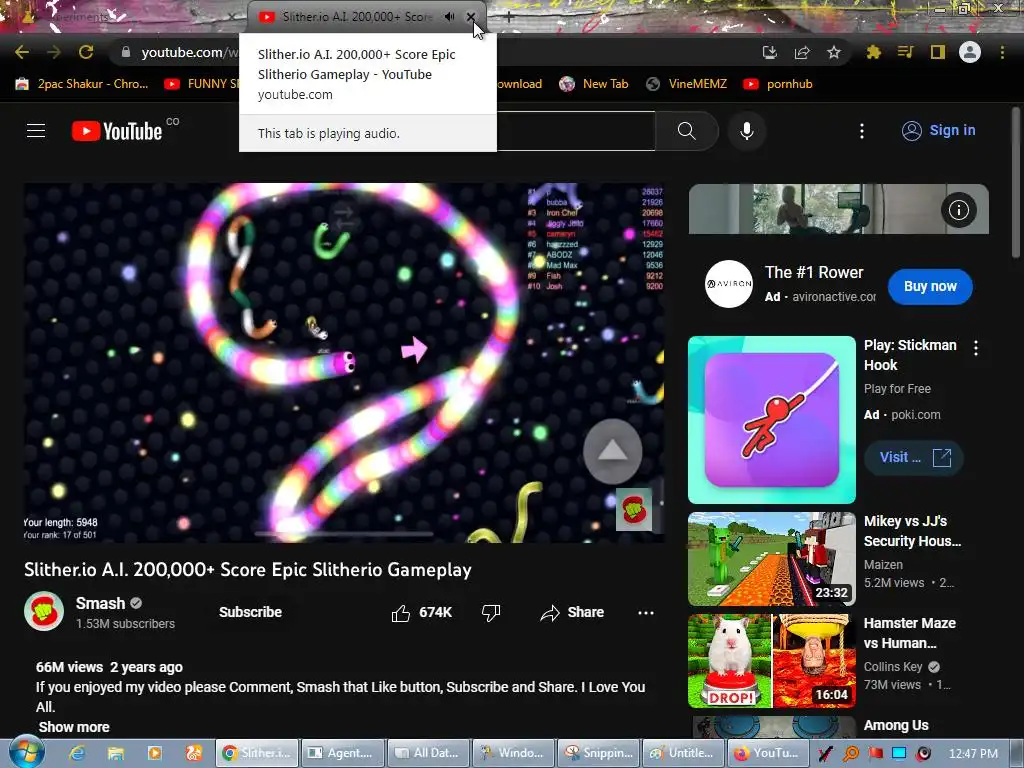The image size is (1024, 768).
Task: Open the FUNNY bookmark
Action: pos(202,84)
